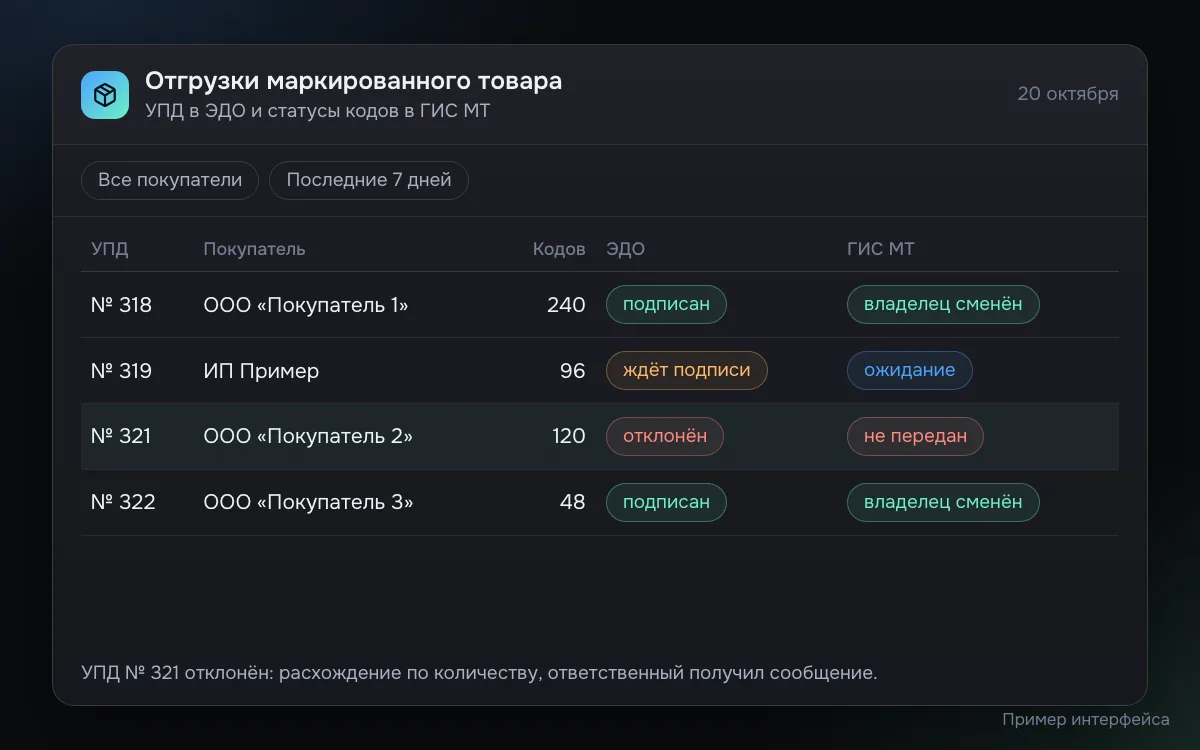Click the "Отгрузки маркированного товара" title
The width and height of the screenshot is (1200, 750).
click(x=353, y=81)
